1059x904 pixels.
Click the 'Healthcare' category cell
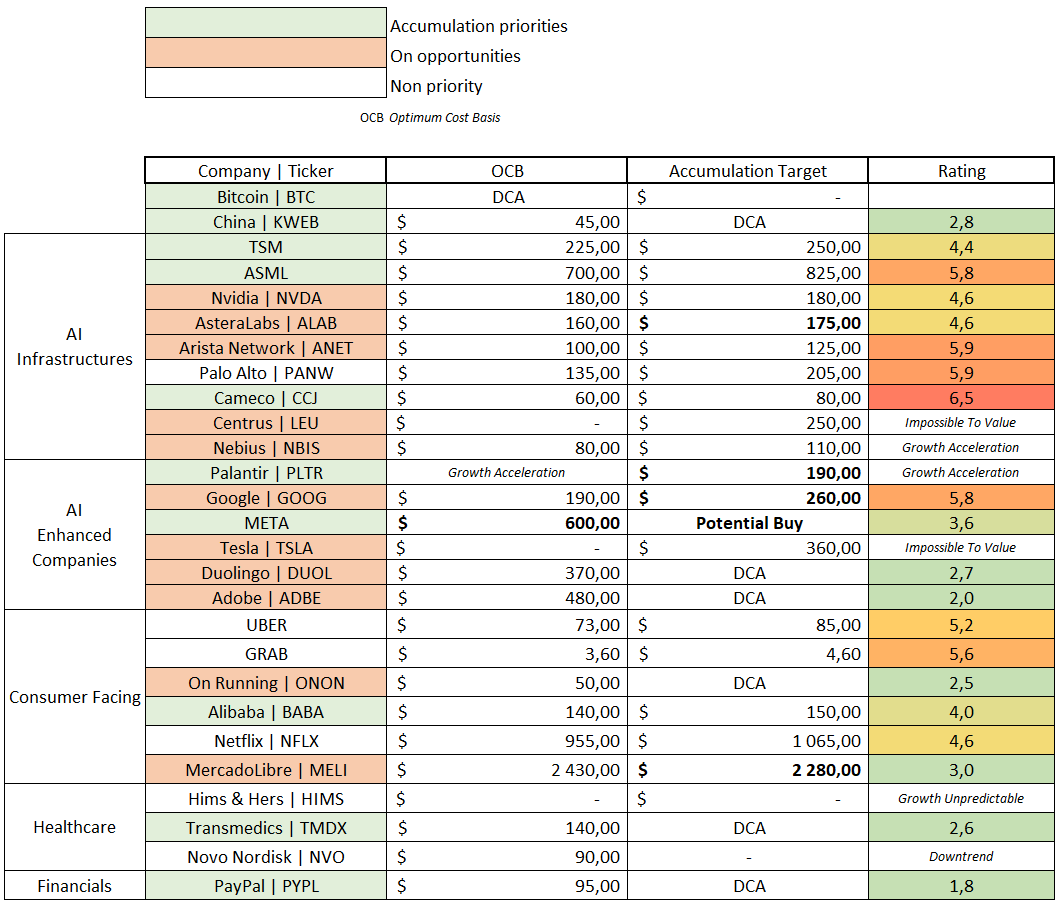click(74, 826)
